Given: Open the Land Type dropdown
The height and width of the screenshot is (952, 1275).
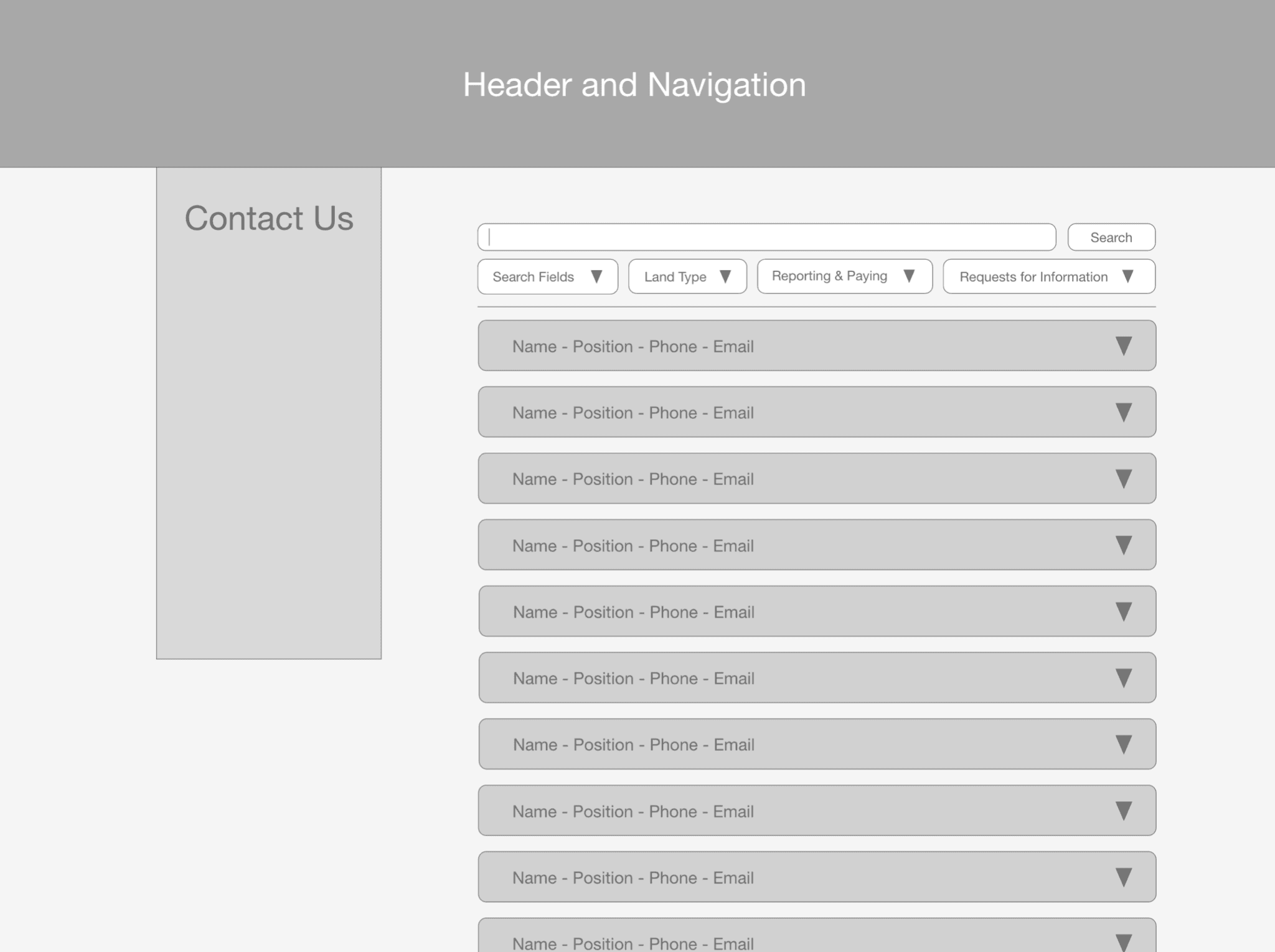Looking at the screenshot, I should click(x=687, y=276).
